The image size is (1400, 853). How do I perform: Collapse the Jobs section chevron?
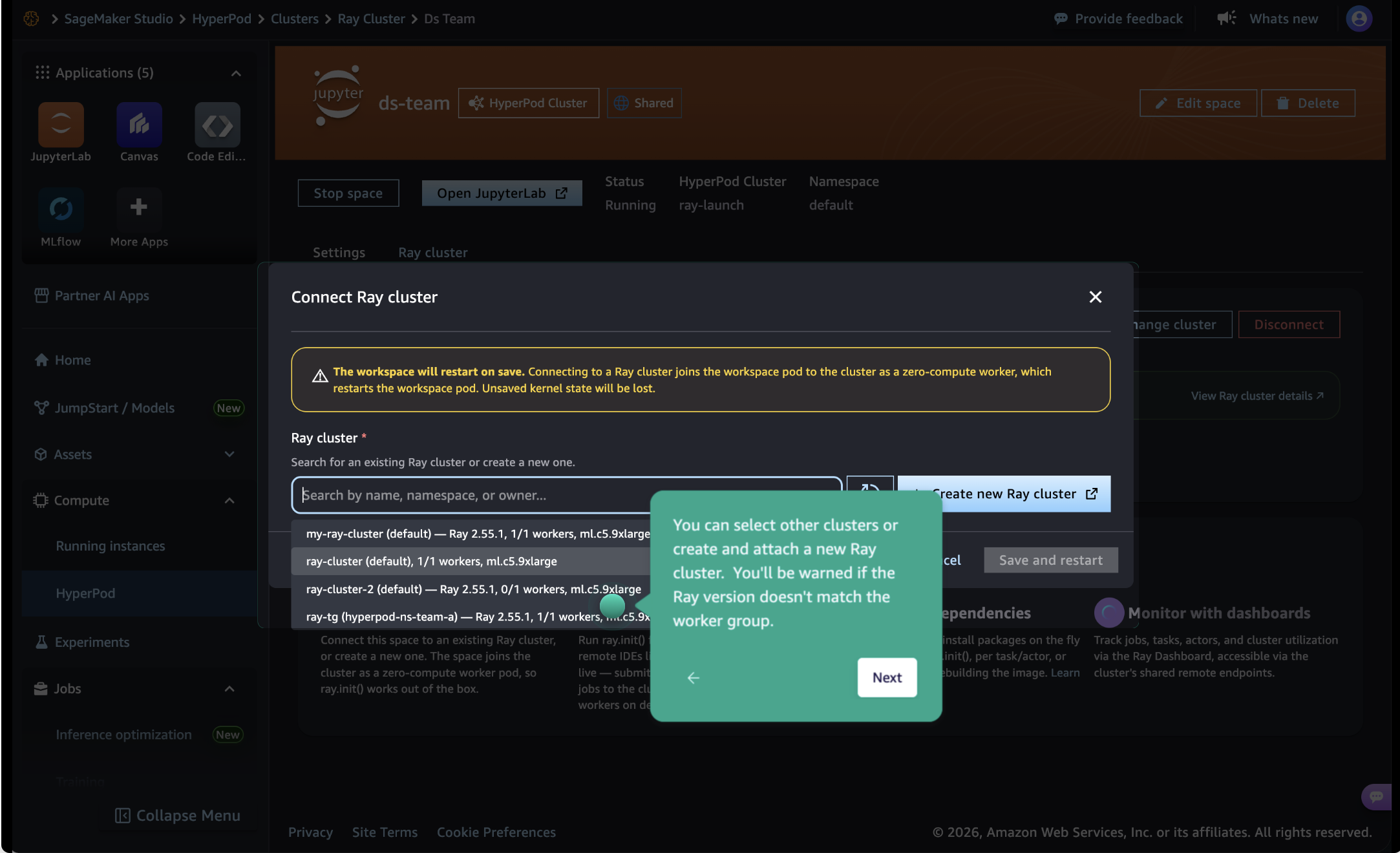229,689
